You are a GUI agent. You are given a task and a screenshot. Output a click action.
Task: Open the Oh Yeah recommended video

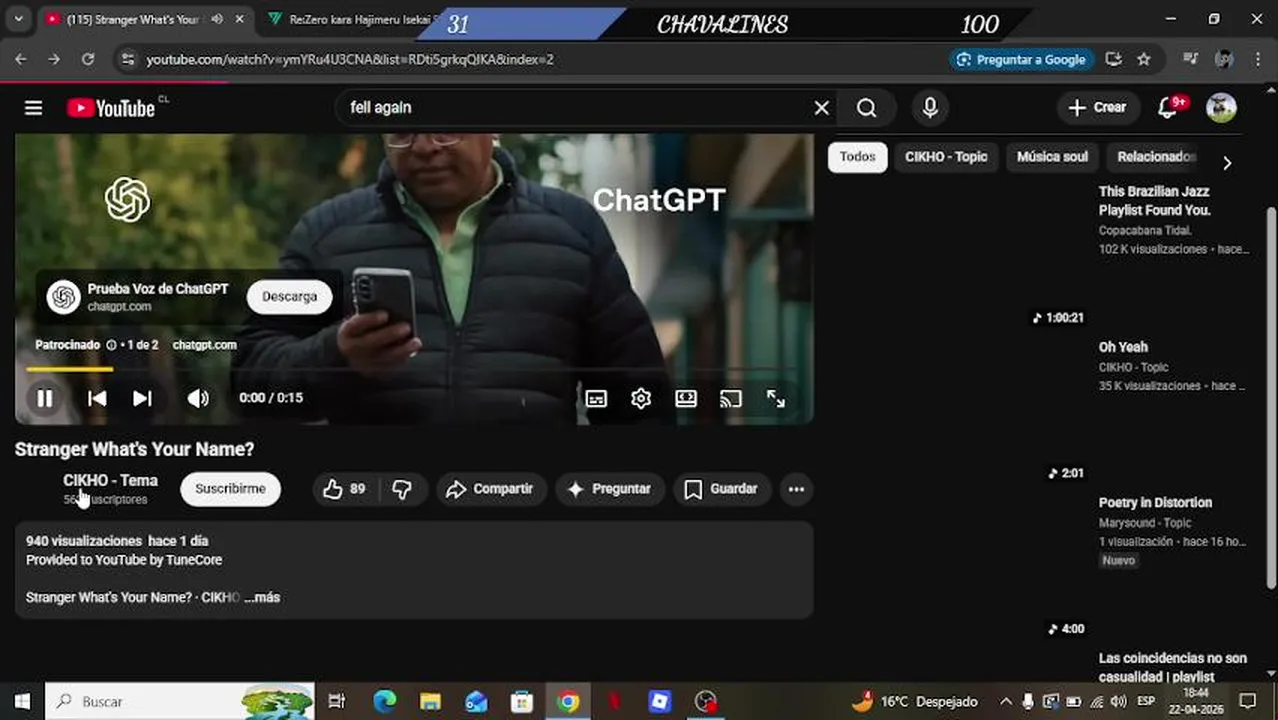[x=1123, y=347]
